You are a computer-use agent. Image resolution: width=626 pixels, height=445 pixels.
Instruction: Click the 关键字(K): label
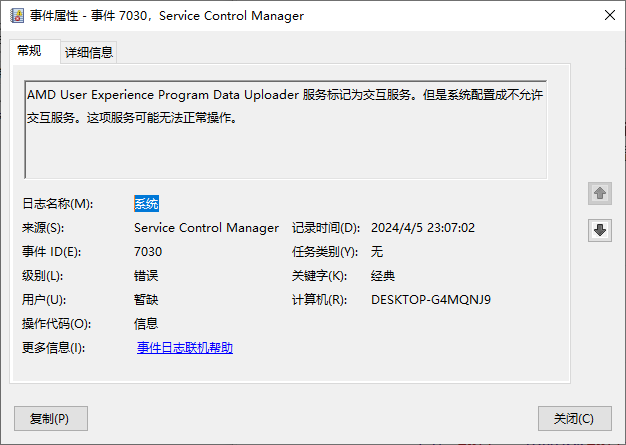coord(319,276)
